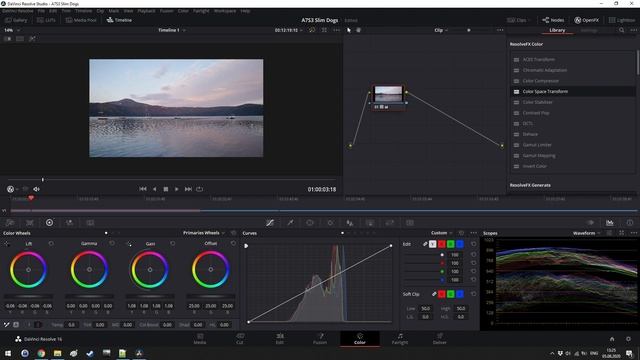
Task: Open the Color Match palette icon
Action: [30, 222]
